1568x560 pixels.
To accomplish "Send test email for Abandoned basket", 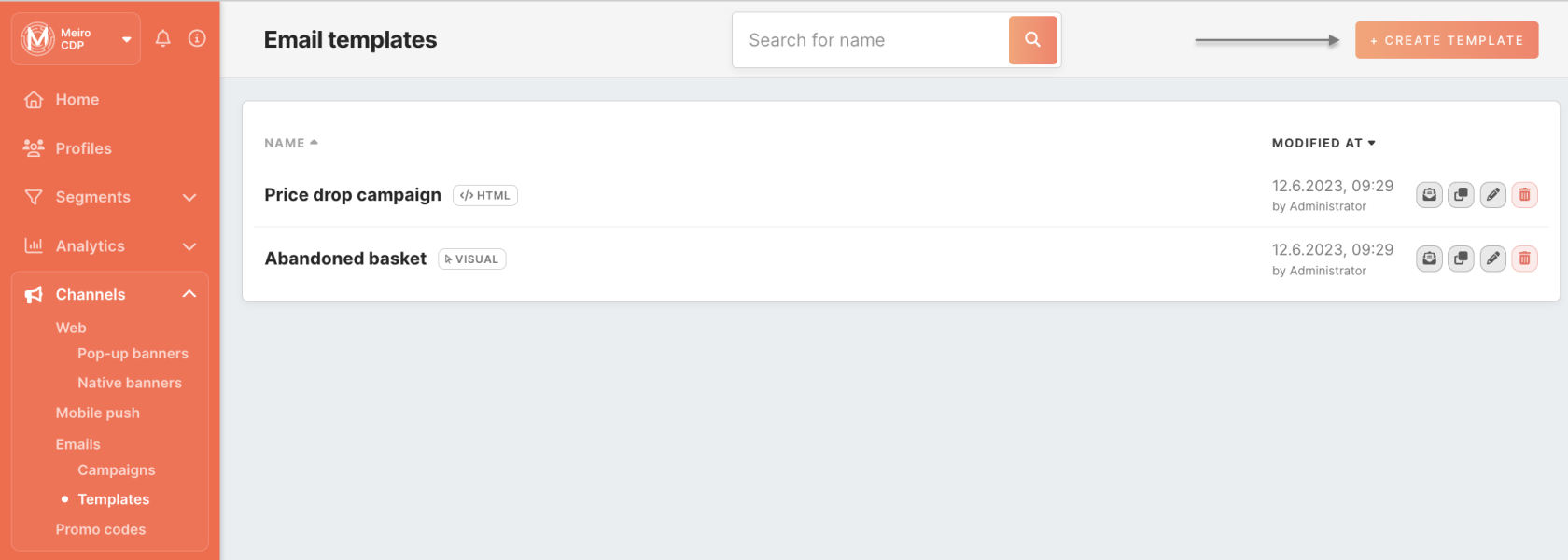I will (x=1429, y=259).
